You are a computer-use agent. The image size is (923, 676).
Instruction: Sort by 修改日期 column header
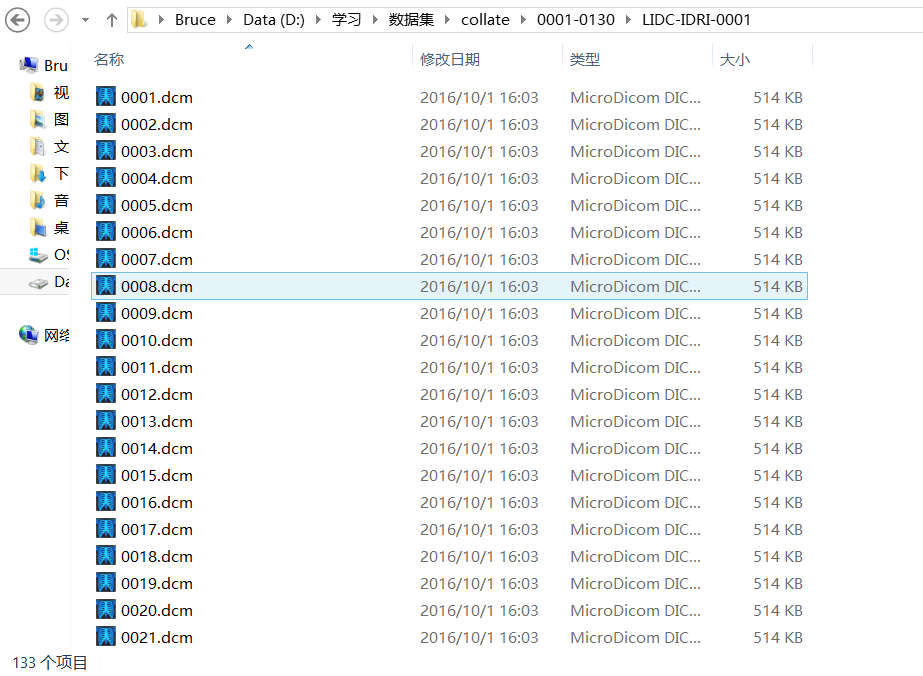click(x=450, y=59)
